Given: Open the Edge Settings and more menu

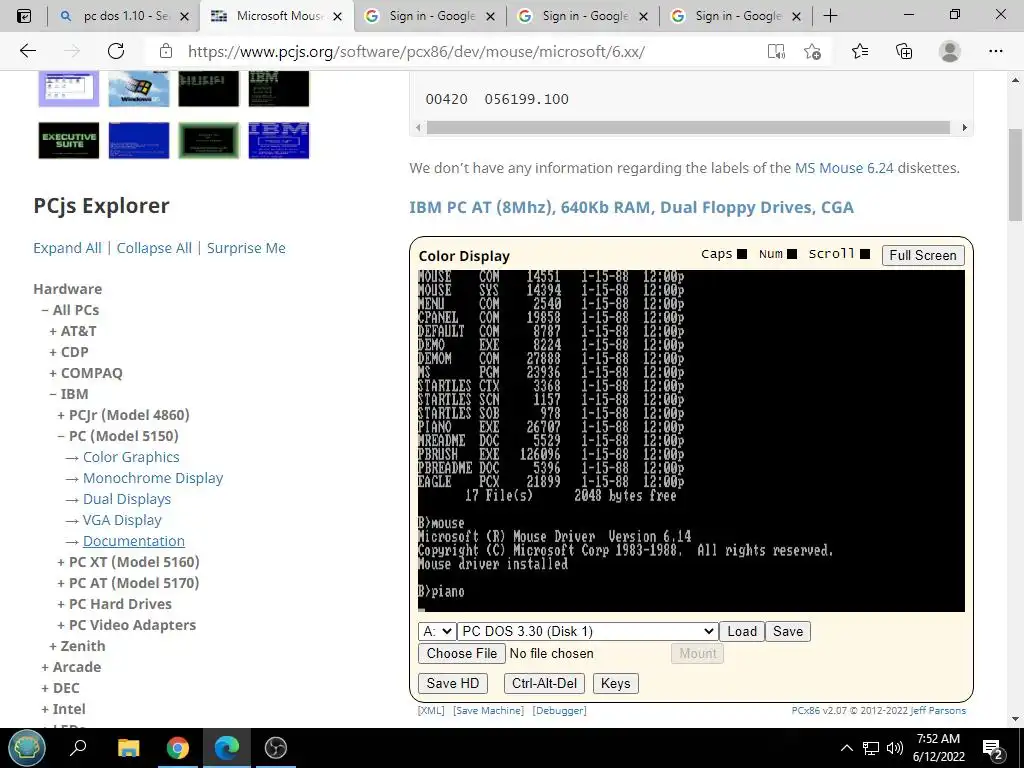Looking at the screenshot, I should coord(995,51).
